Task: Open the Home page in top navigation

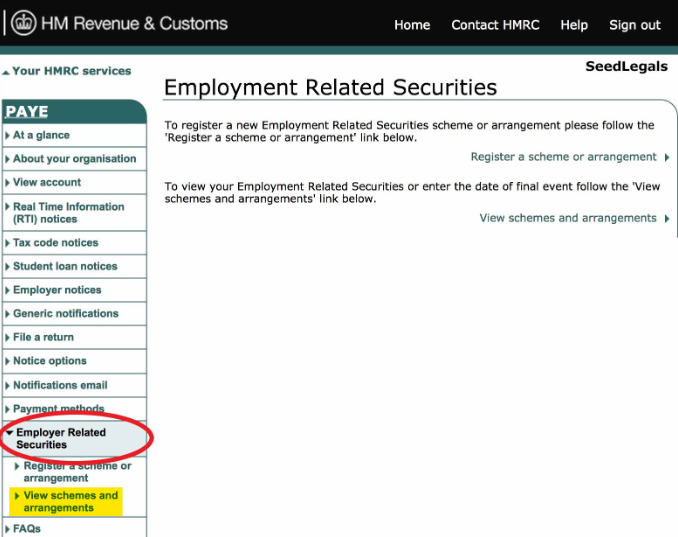Action: point(411,25)
